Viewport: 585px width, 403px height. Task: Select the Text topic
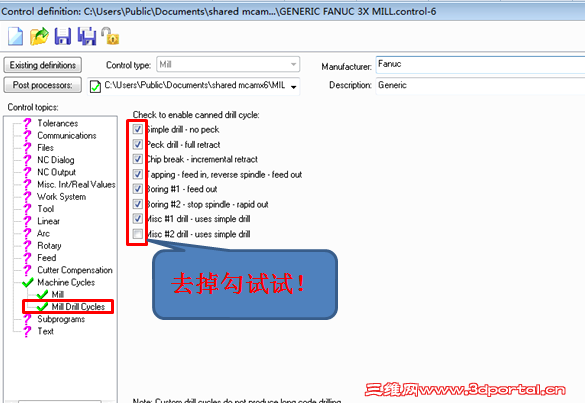point(46,331)
